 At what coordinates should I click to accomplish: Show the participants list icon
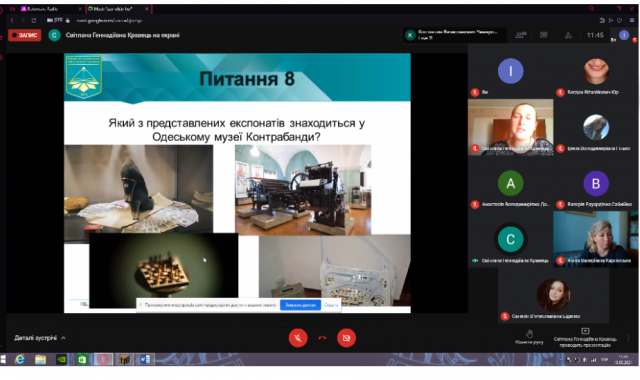click(520, 35)
